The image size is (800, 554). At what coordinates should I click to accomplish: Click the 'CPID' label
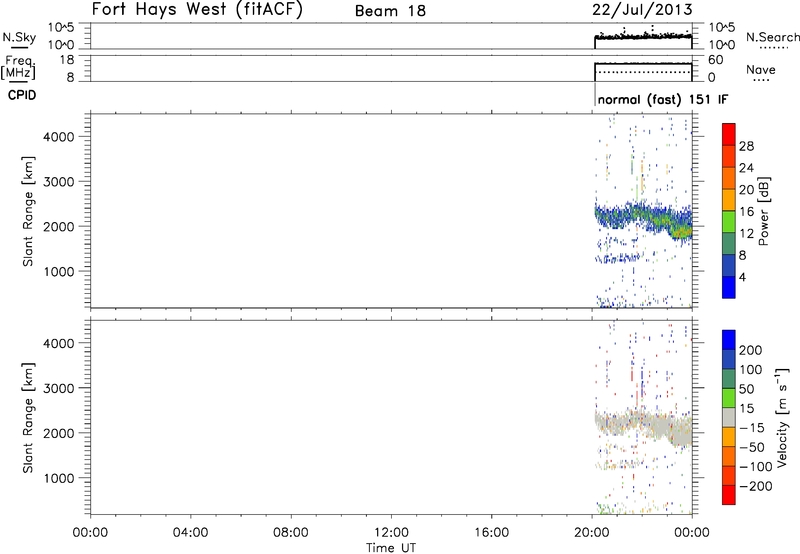tap(22, 95)
